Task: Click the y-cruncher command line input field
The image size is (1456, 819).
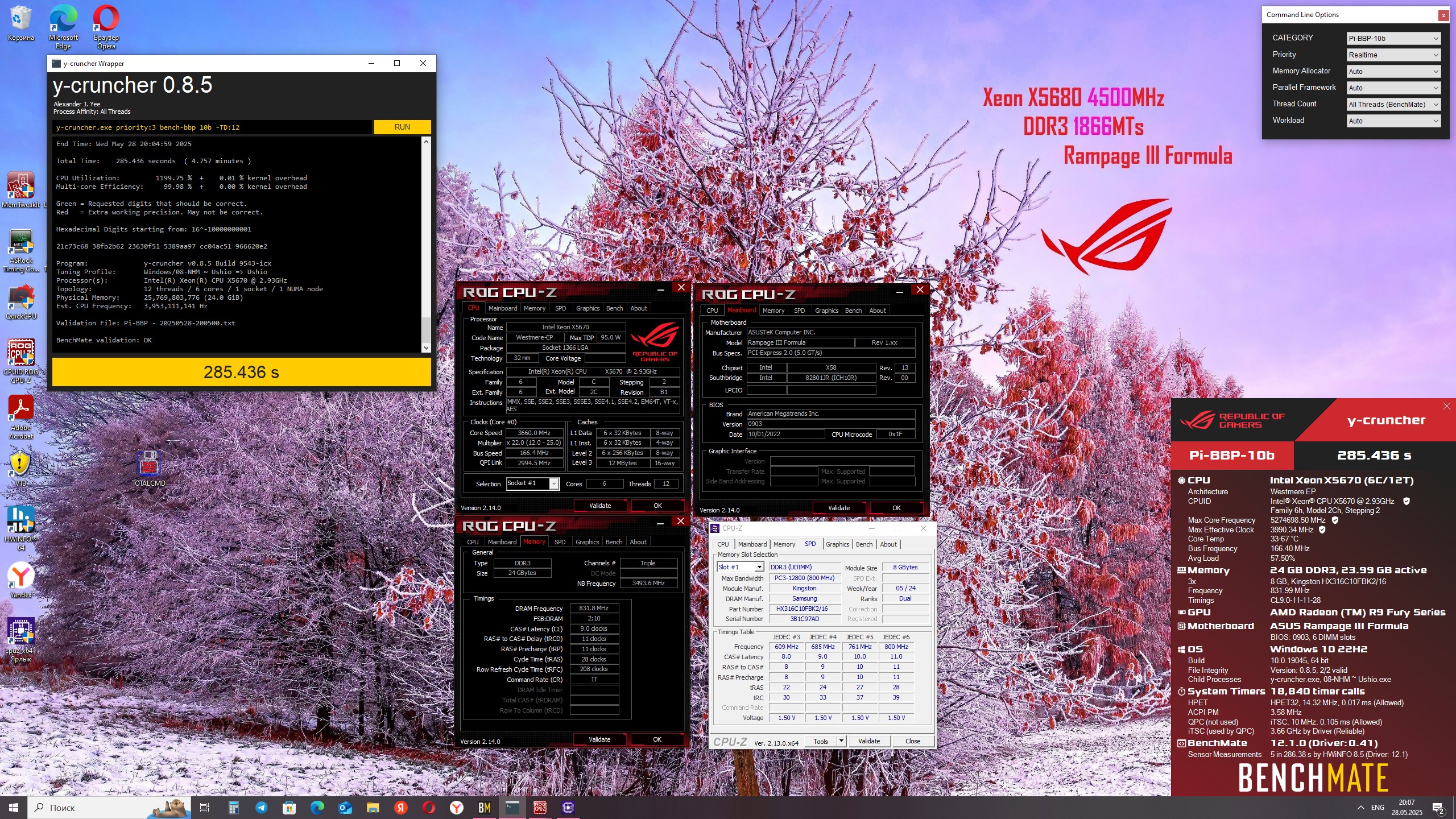Action: pyautogui.click(x=212, y=127)
